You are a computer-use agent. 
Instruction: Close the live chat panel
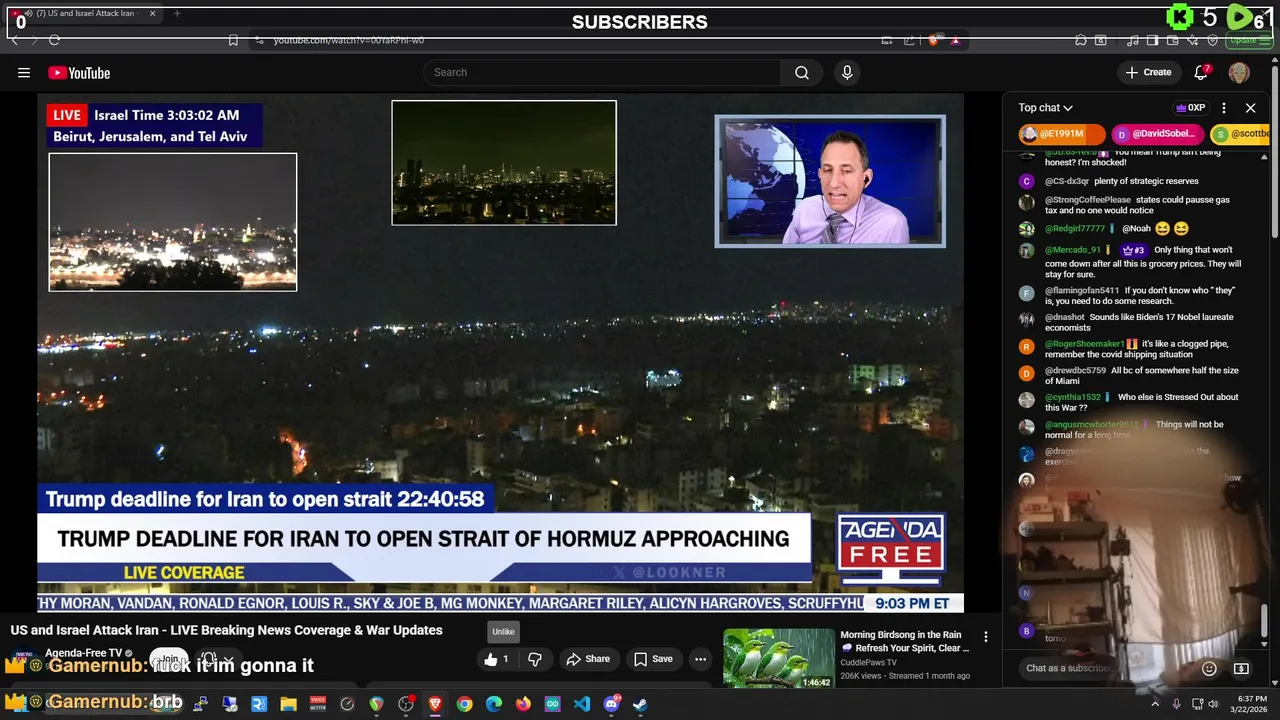pyautogui.click(x=1250, y=108)
